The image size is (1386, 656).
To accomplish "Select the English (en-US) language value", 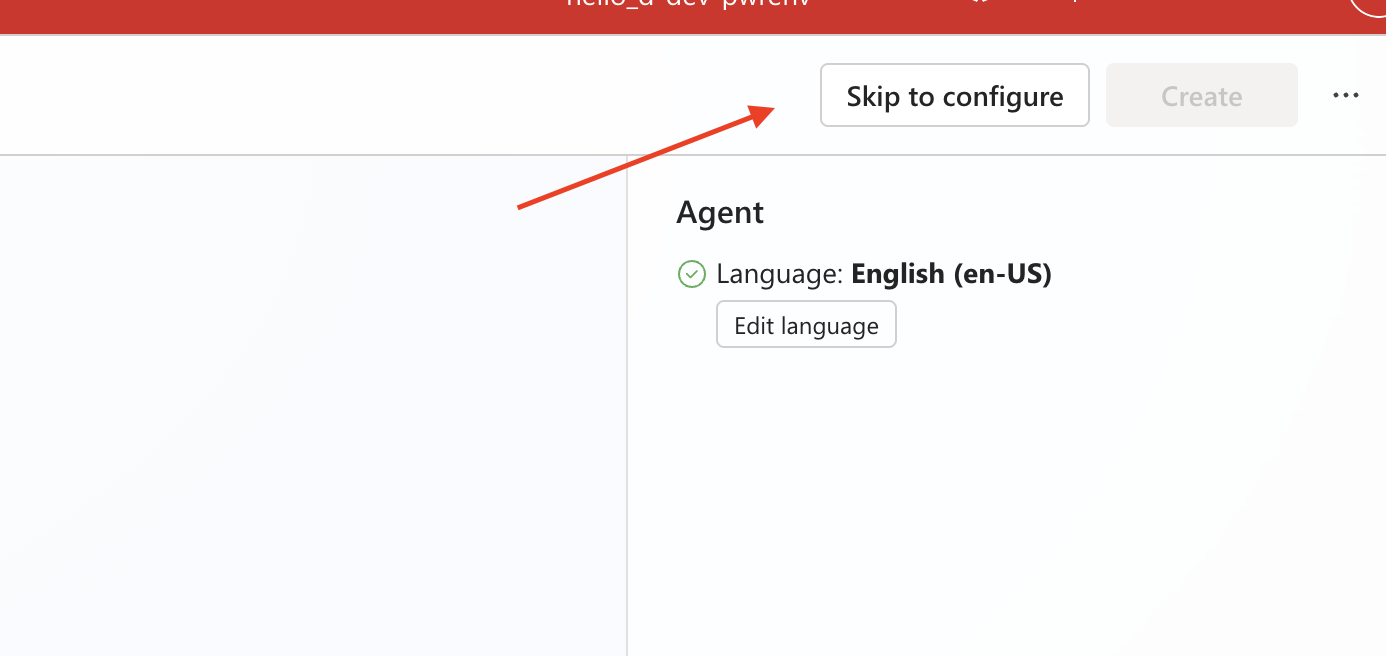I will point(951,274).
